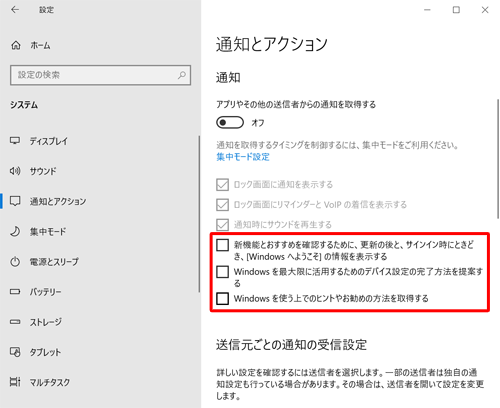This screenshot has height=408, width=500.
Task: Go to ホーム settings home
Action: pyautogui.click(x=40, y=45)
